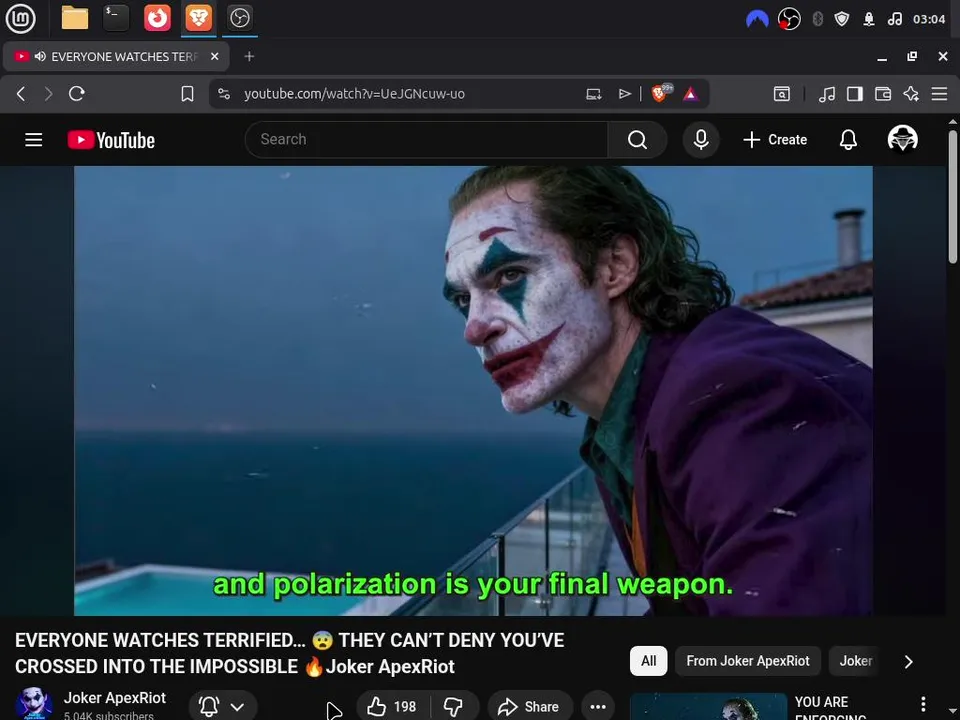Open the music note sound tray icon

[x=894, y=20]
